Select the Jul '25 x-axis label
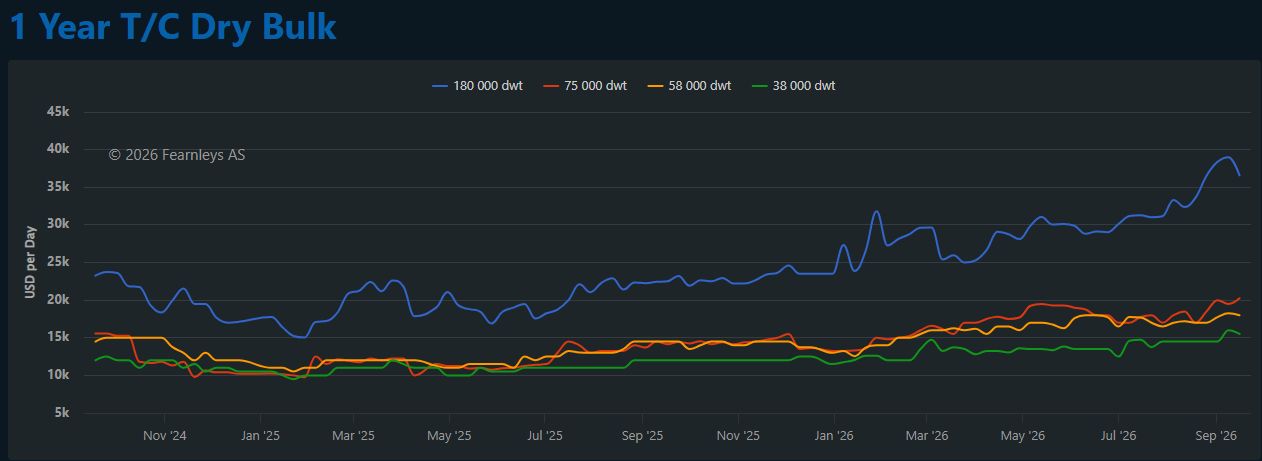The width and height of the screenshot is (1262, 461). [x=545, y=436]
